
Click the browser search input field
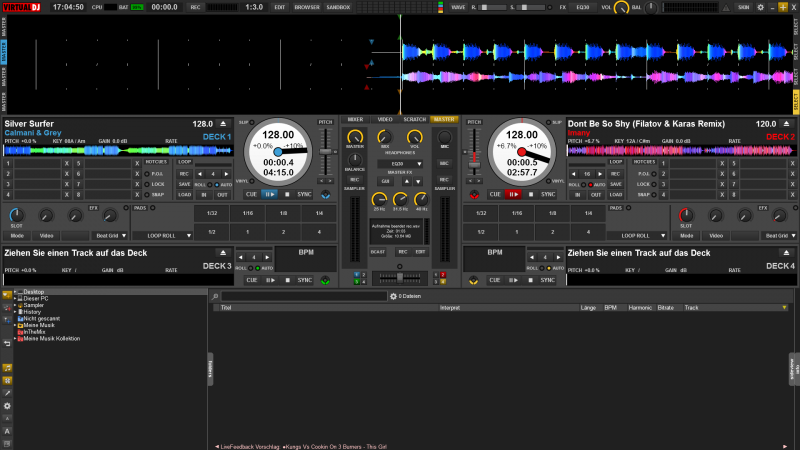(x=304, y=296)
